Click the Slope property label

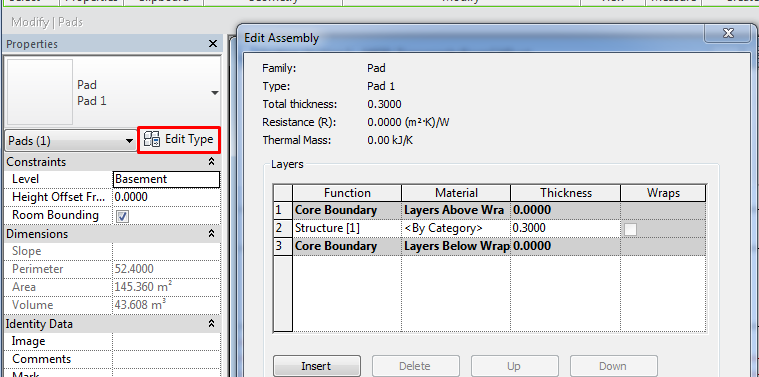(27, 251)
